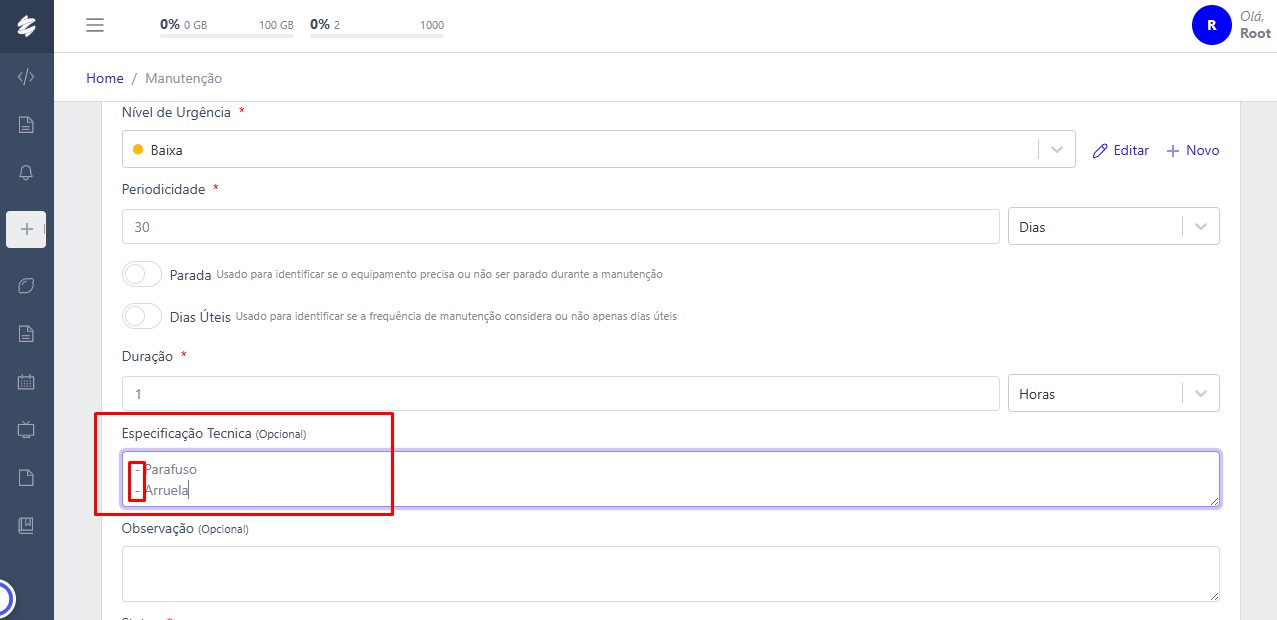1277x620 pixels.
Task: Click the hamburger menu icon
Action: [95, 26]
